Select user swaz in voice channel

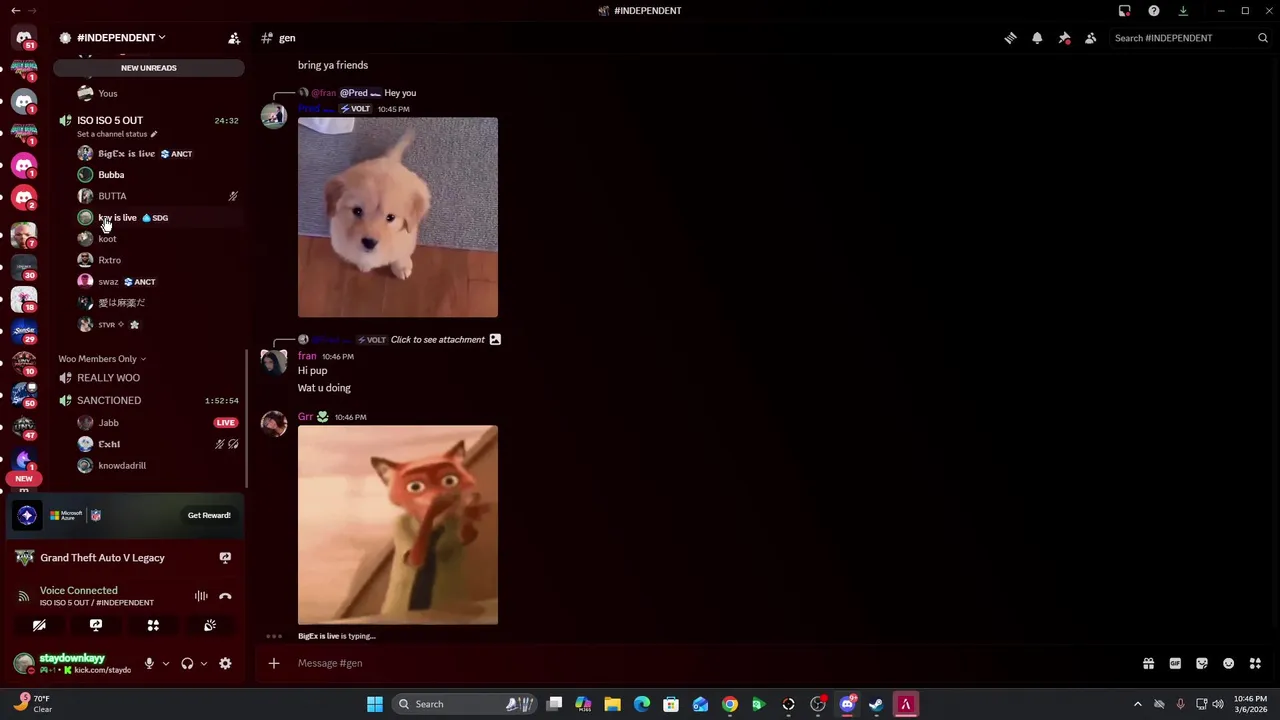tap(108, 282)
